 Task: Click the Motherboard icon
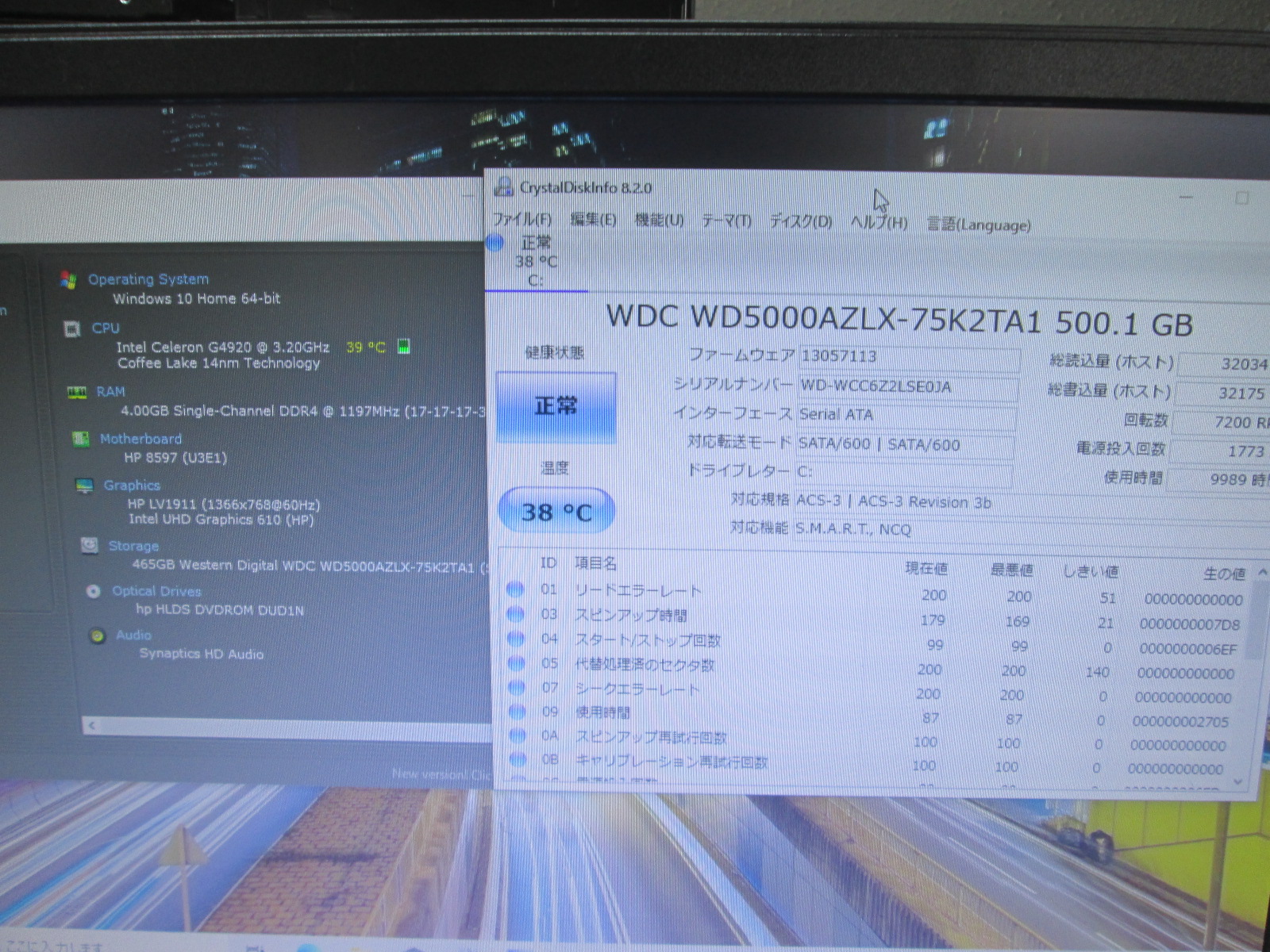(80, 439)
